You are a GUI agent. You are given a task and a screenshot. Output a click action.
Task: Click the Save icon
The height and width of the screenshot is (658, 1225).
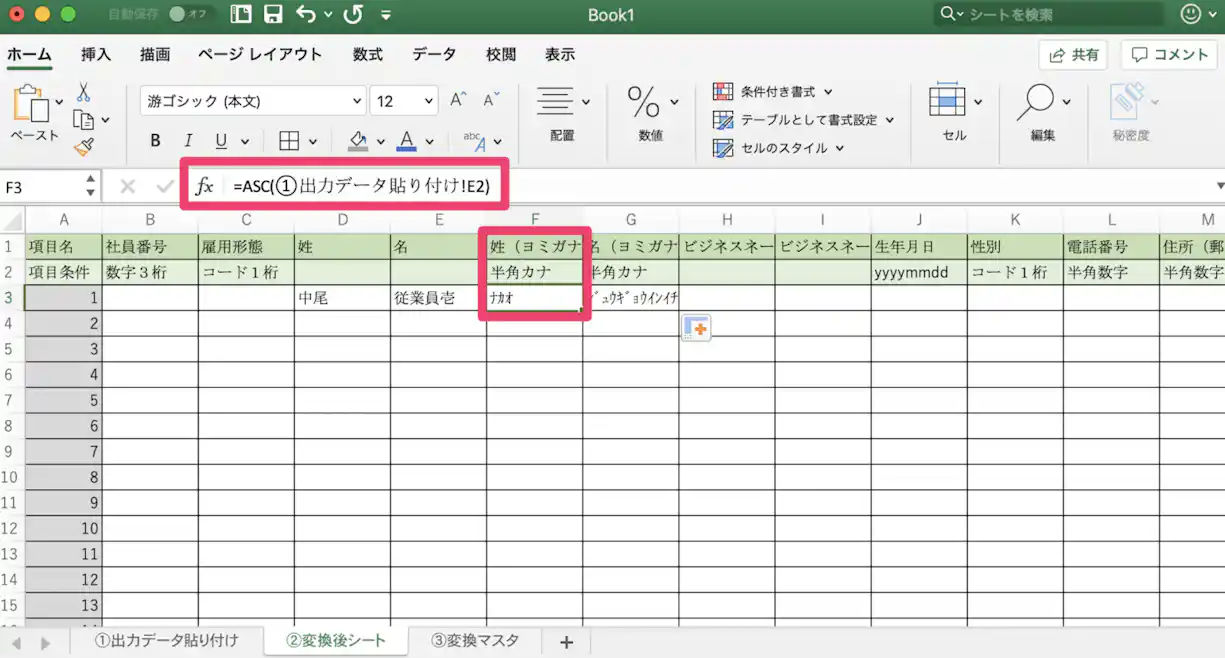point(274,15)
